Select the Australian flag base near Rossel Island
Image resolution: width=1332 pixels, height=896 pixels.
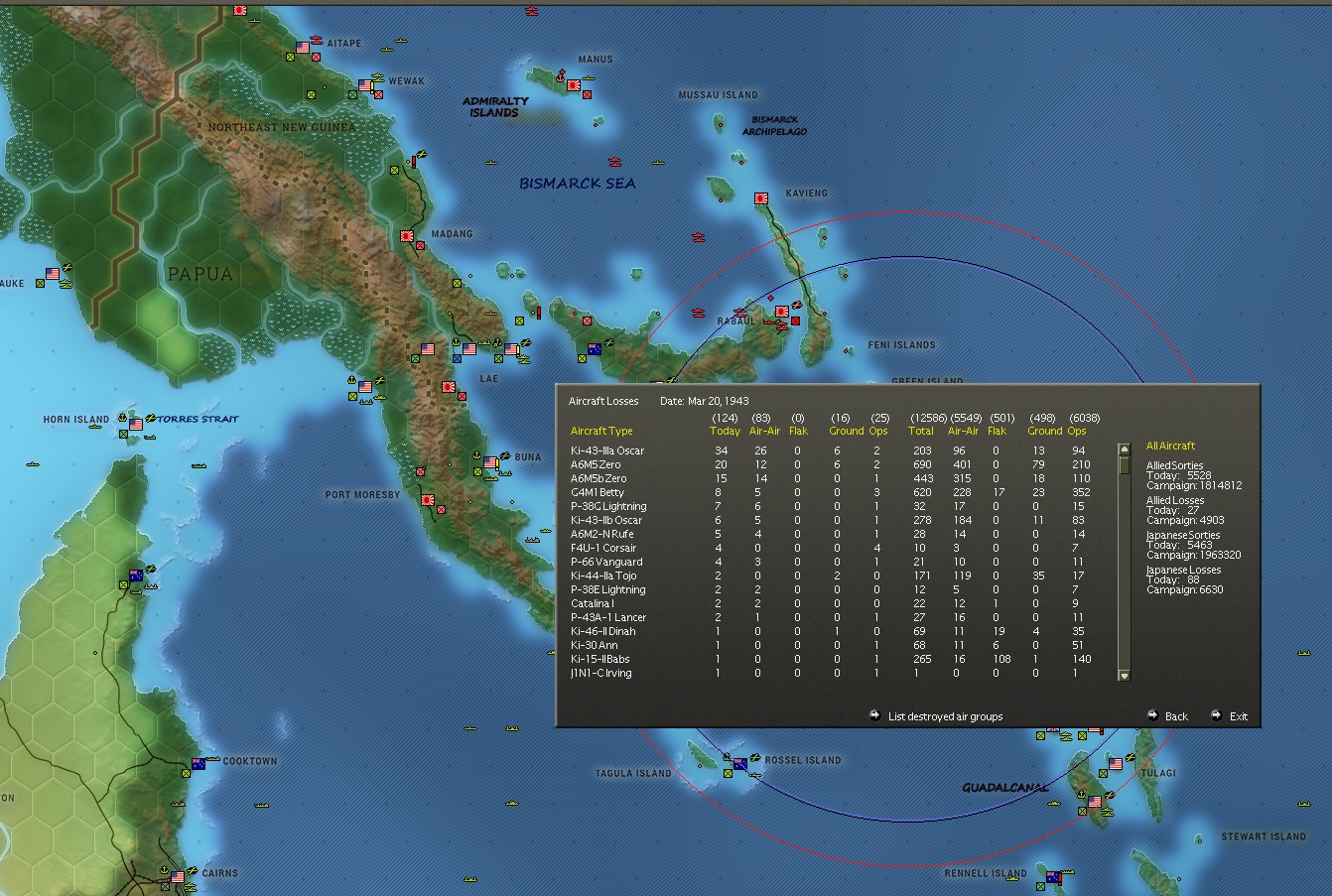pos(739,764)
